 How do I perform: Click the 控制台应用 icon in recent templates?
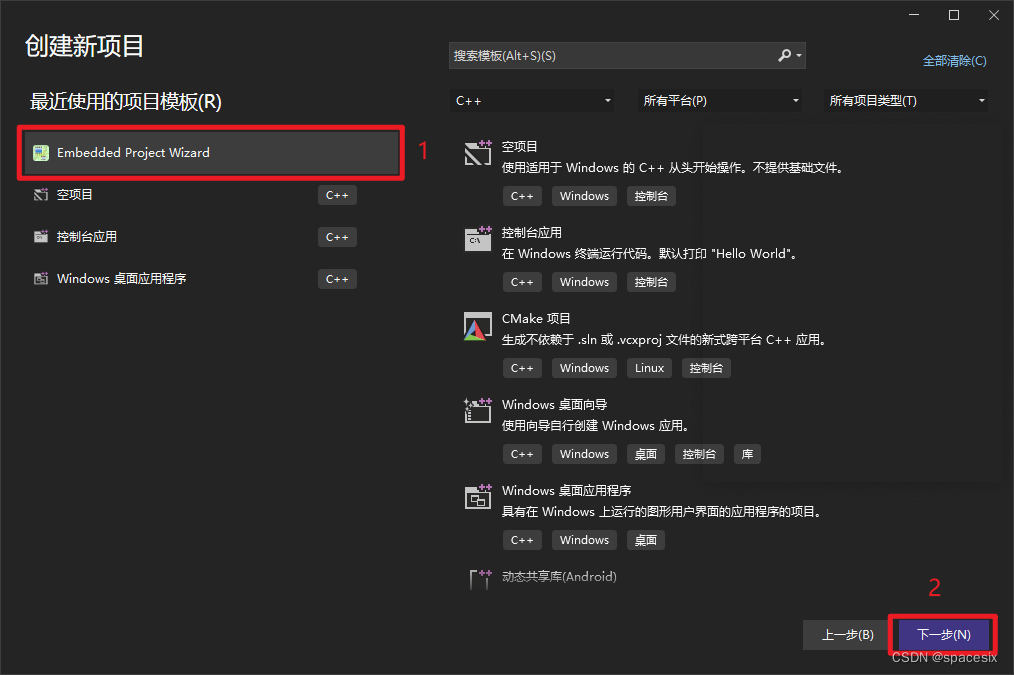[x=41, y=237]
